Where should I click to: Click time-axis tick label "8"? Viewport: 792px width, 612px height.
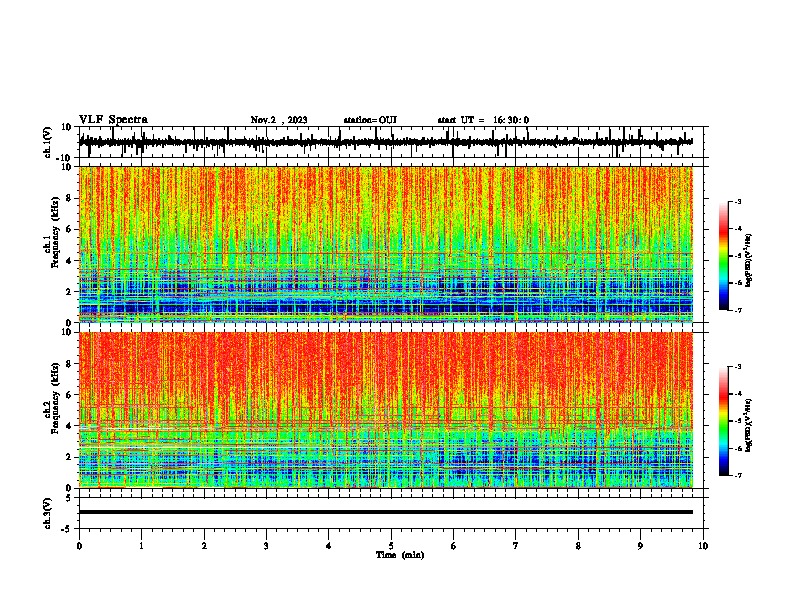(x=578, y=546)
